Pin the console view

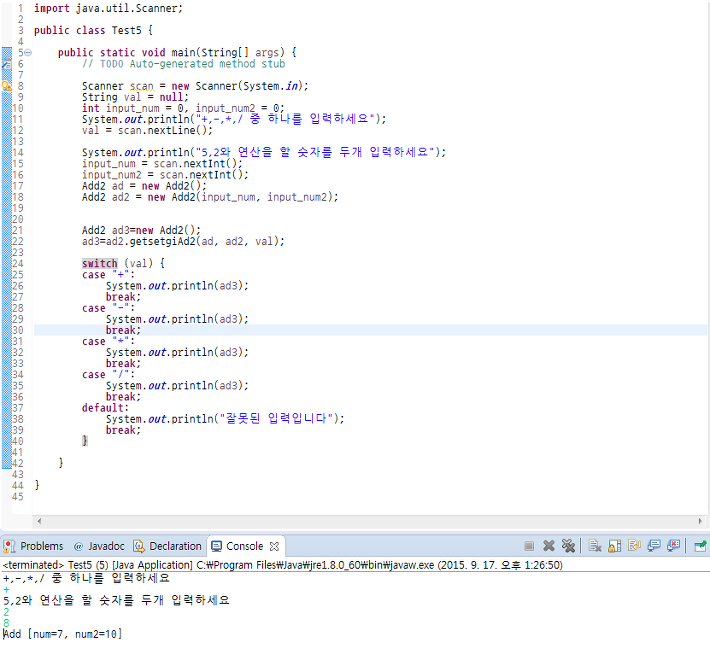point(700,546)
